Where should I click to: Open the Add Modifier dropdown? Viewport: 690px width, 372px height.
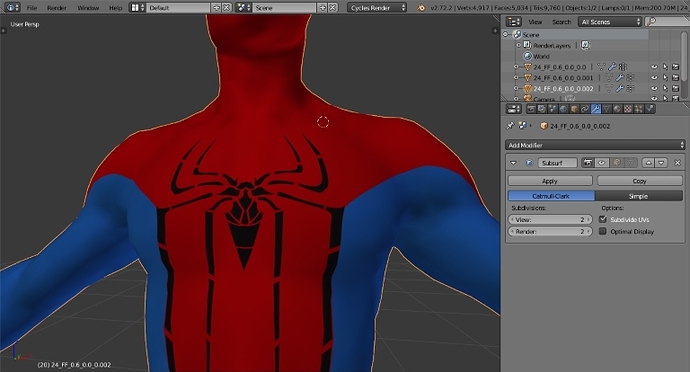[x=595, y=145]
